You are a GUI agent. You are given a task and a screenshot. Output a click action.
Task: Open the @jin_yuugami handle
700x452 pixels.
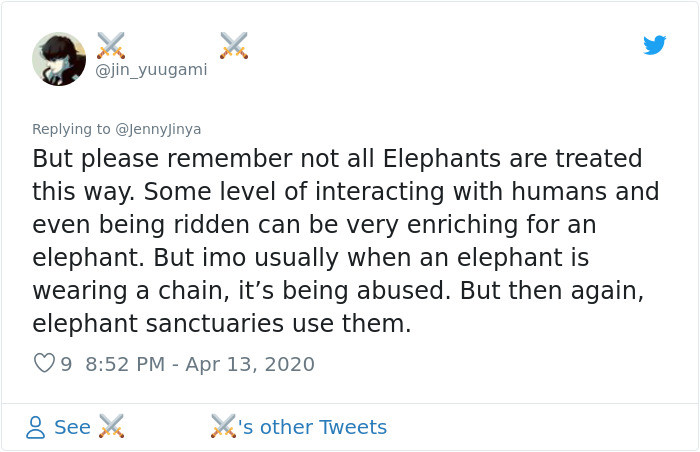click(151, 70)
